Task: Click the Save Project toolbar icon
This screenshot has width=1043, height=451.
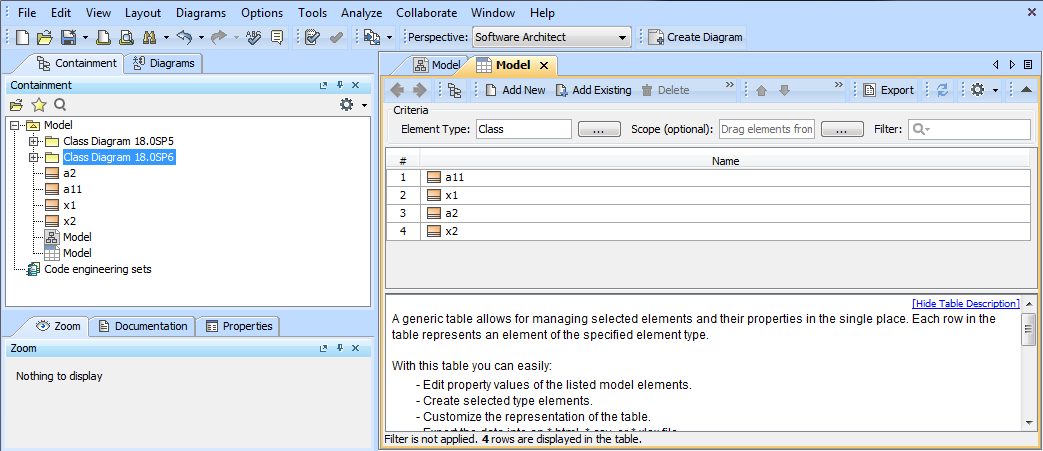Action: click(x=68, y=37)
